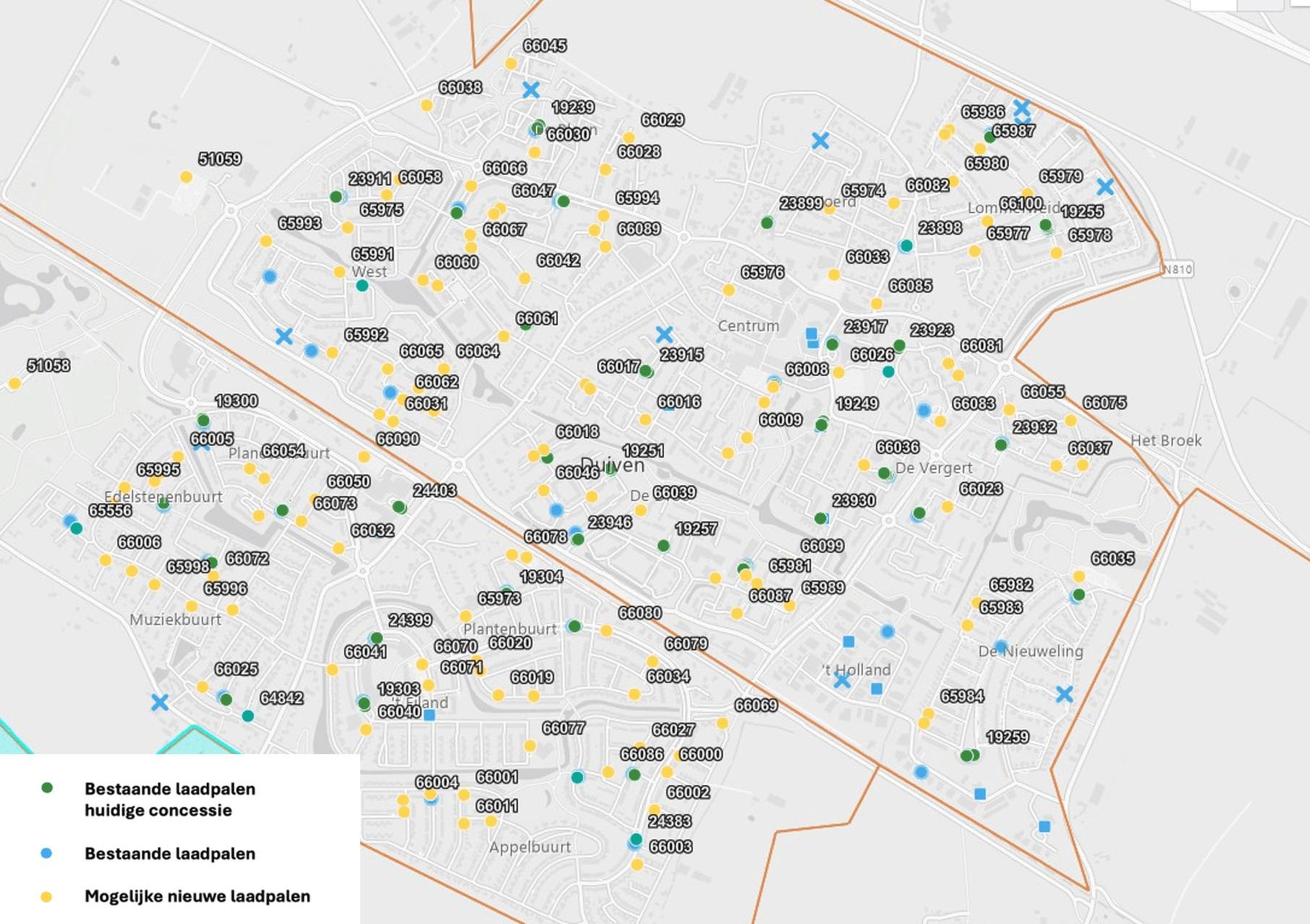
Task: Click the 'Het Broek' place label
Action: coord(1165,440)
